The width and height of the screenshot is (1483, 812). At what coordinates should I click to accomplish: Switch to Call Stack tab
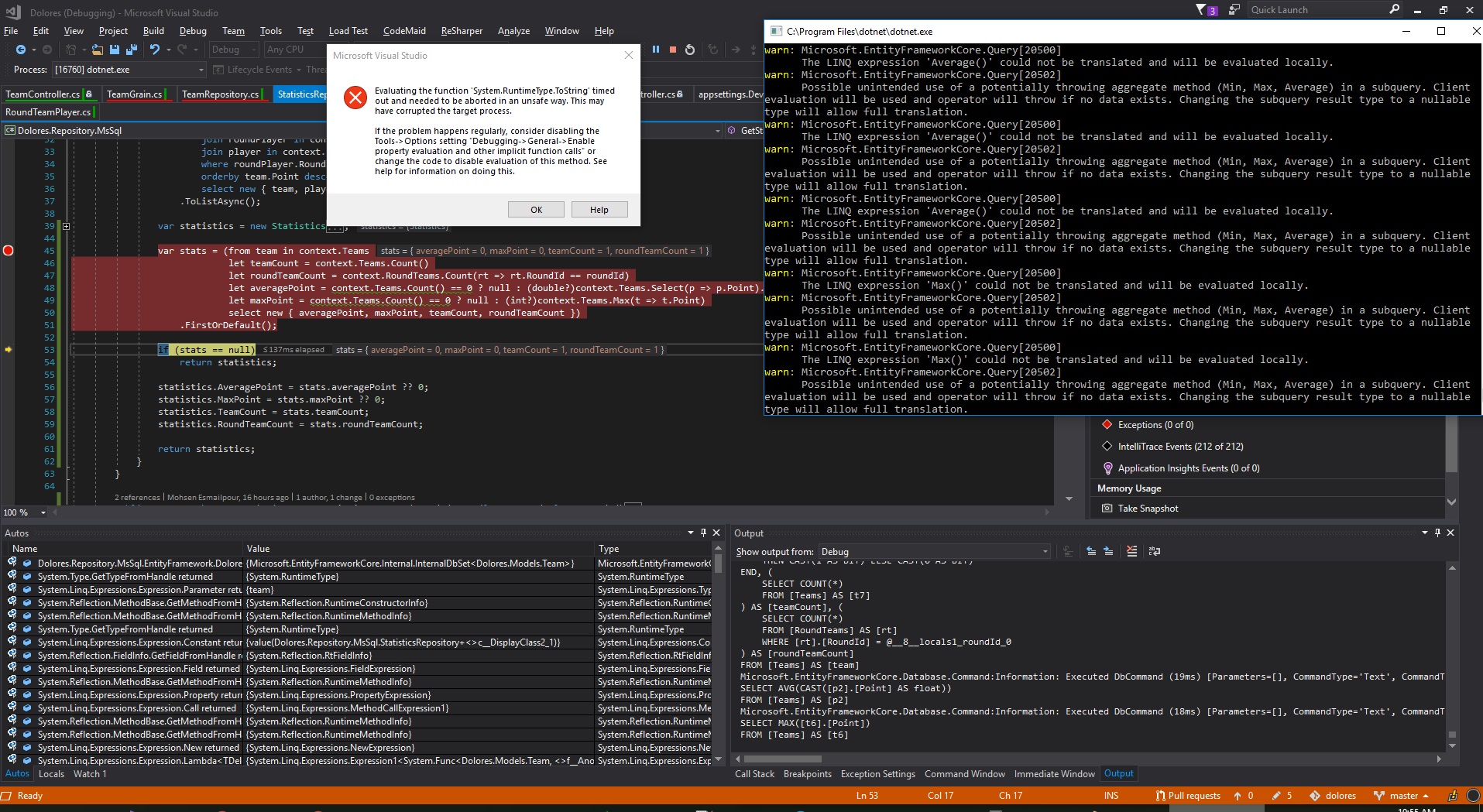tap(754, 773)
